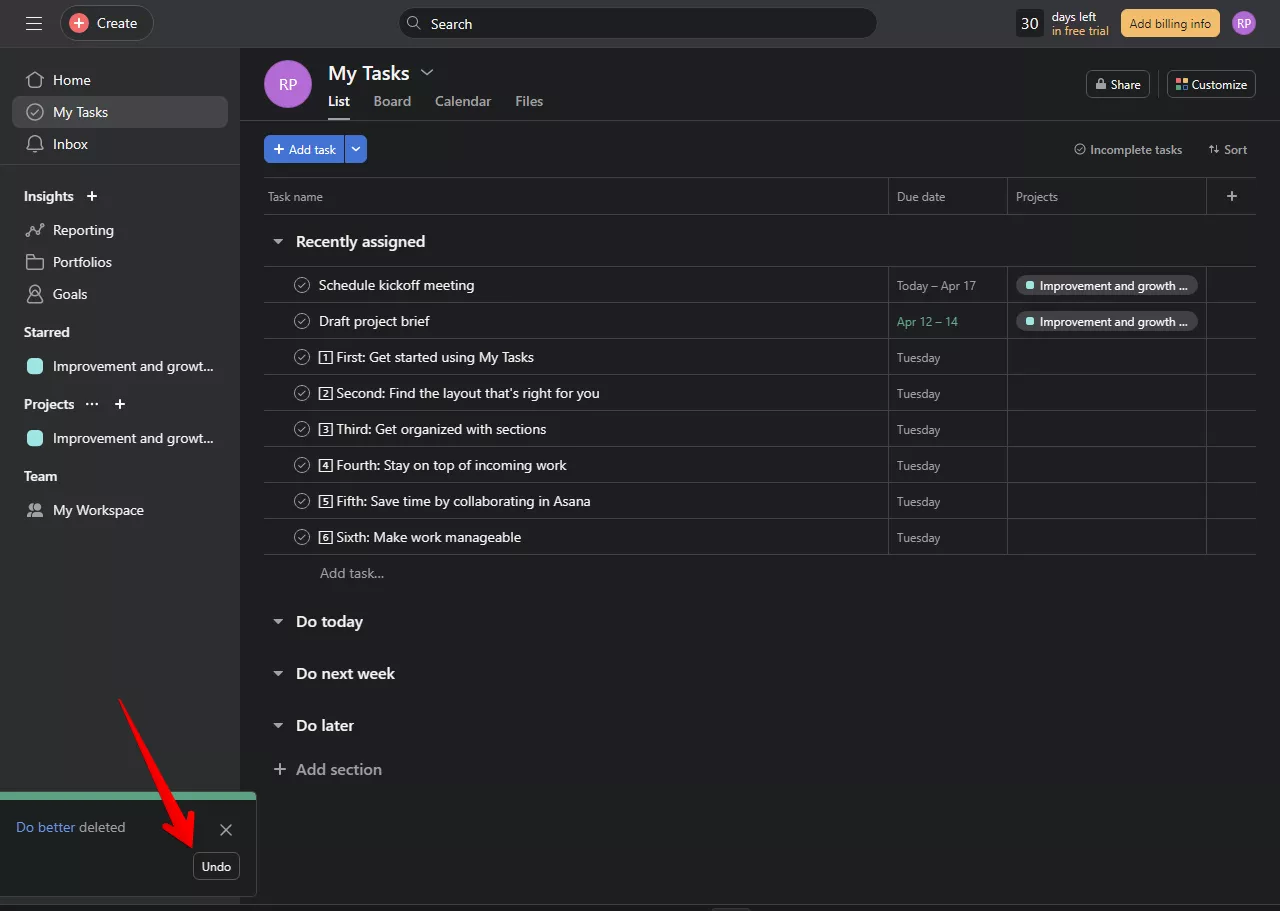Screen dimensions: 1280x911
Task: Expand the Do next week section
Action: tap(278, 674)
